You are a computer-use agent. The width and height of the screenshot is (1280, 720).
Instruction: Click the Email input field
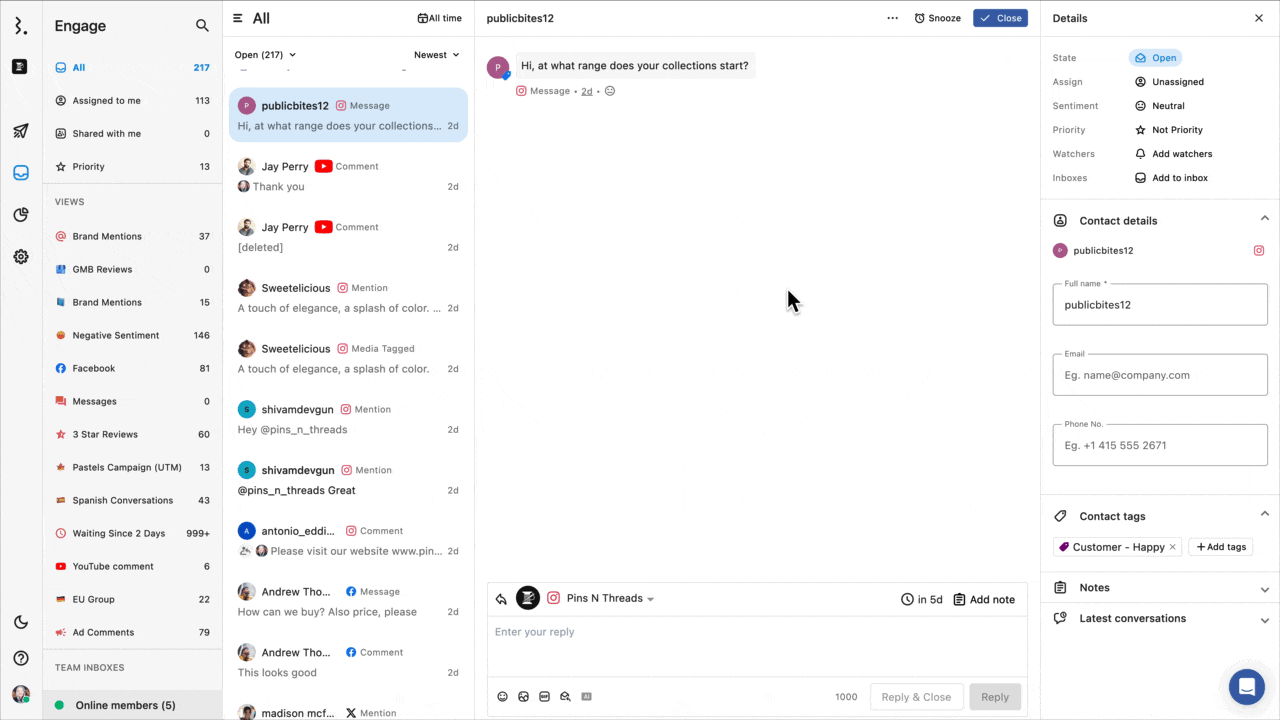tap(1160, 375)
